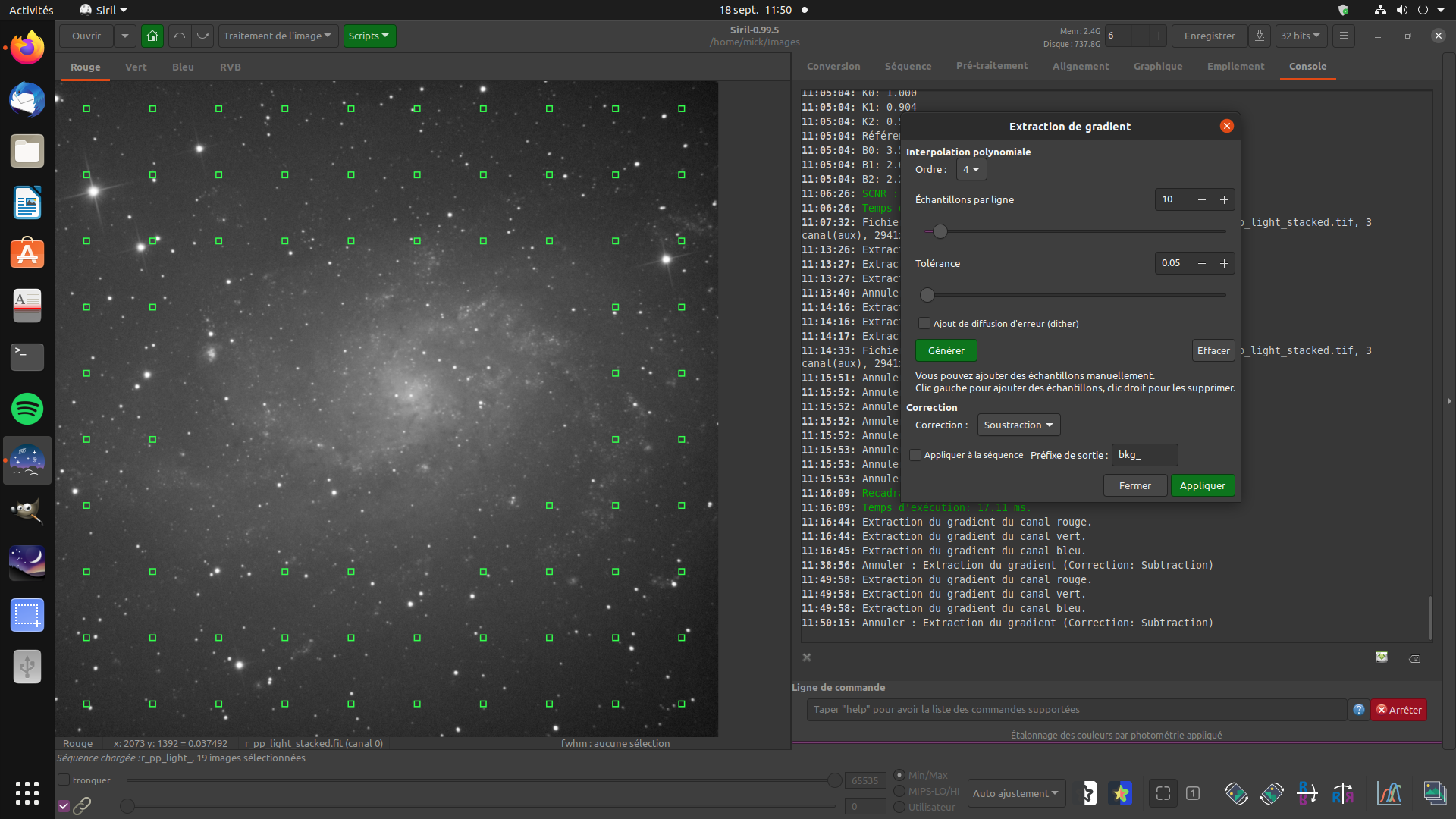
Task: Open the histogram transformation icon
Action: (1389, 793)
